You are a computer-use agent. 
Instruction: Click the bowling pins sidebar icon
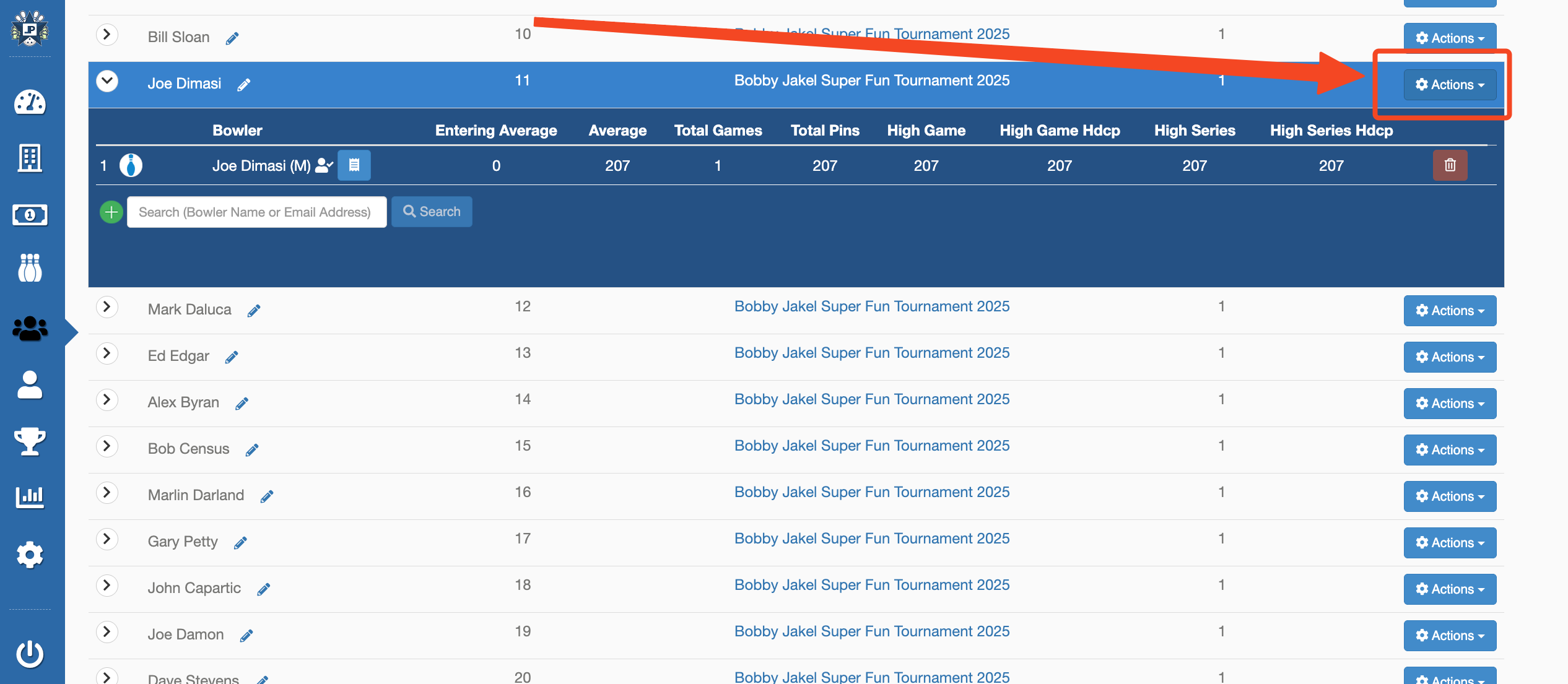coord(30,268)
